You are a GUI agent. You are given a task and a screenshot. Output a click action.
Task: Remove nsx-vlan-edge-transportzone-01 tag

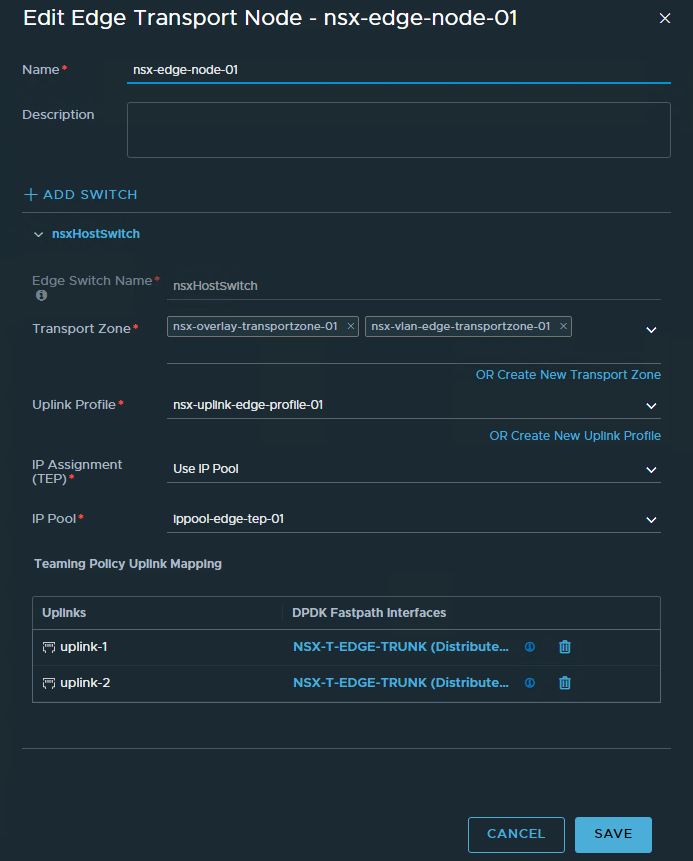(563, 326)
